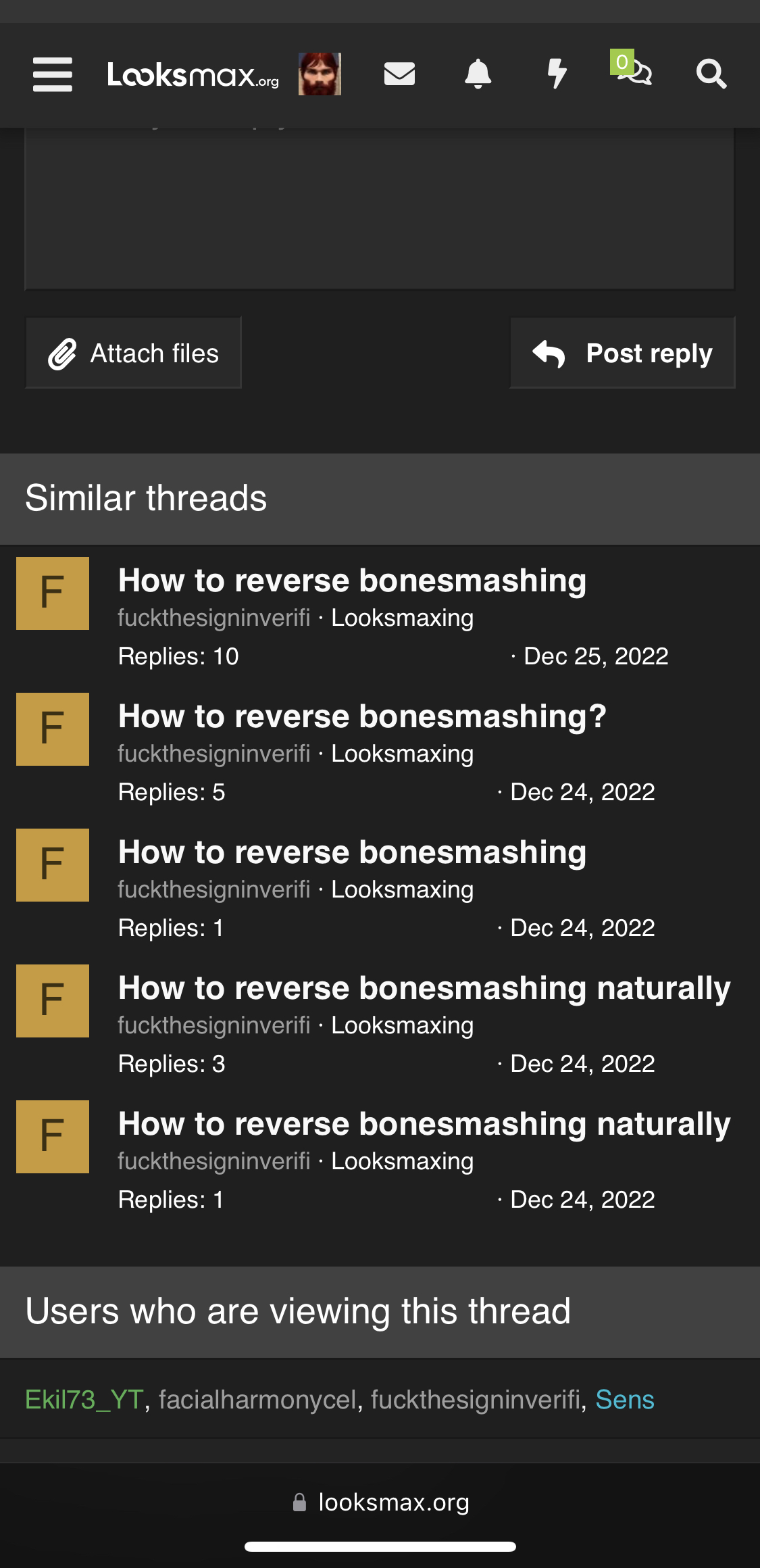
Task: Open the Sens user profile link
Action: [625, 1400]
